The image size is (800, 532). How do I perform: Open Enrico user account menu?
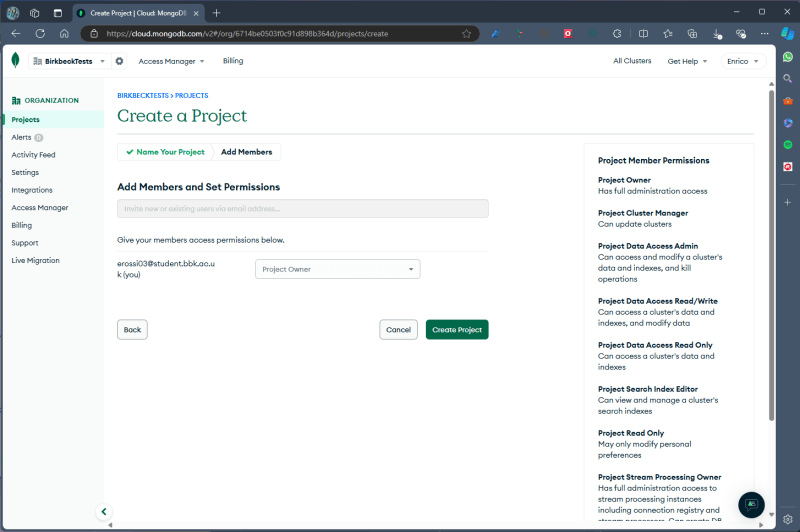[x=743, y=61]
